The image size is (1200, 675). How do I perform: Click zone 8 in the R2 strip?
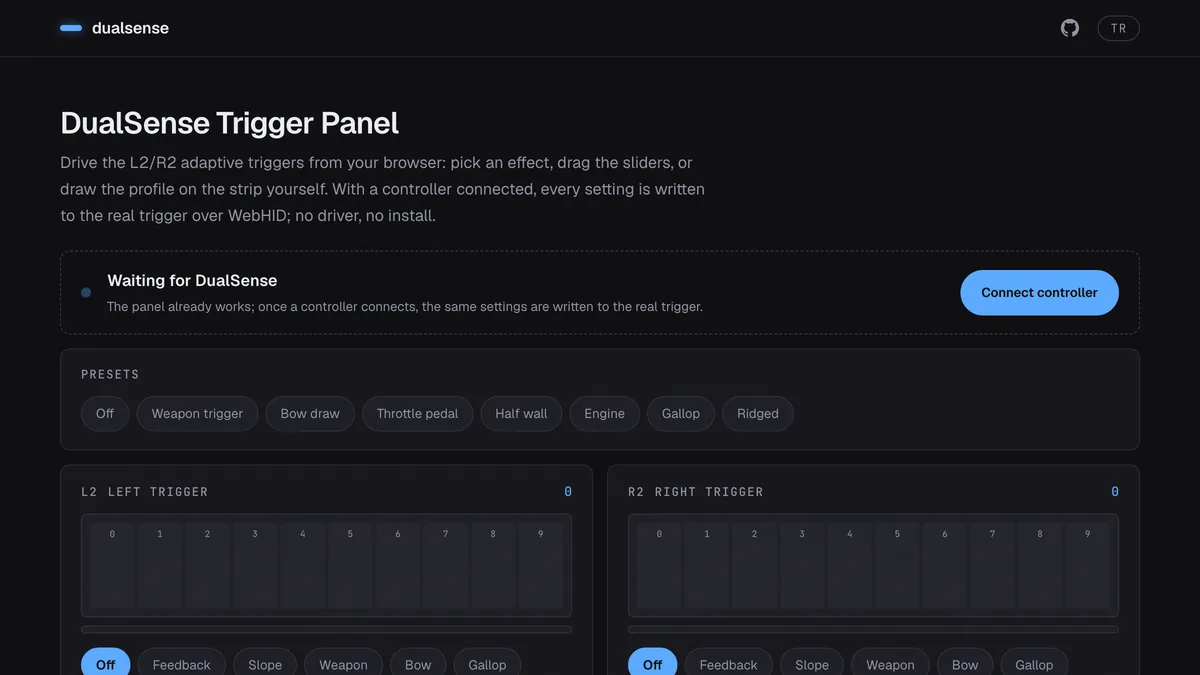pos(1040,565)
